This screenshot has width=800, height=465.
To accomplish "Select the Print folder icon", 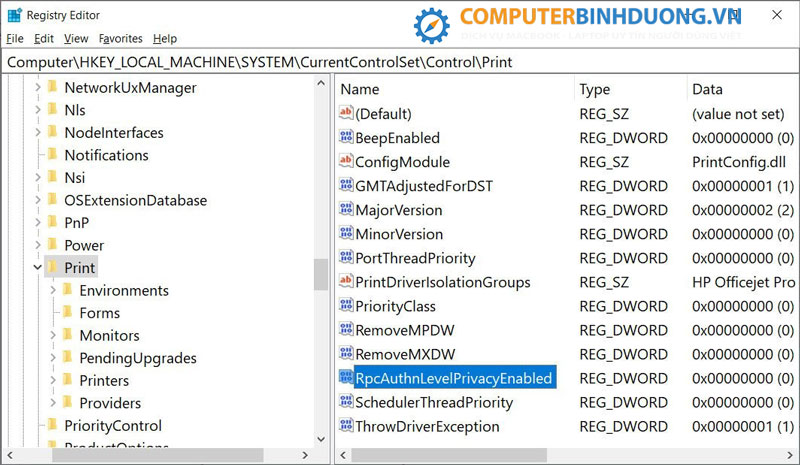I will [53, 266].
